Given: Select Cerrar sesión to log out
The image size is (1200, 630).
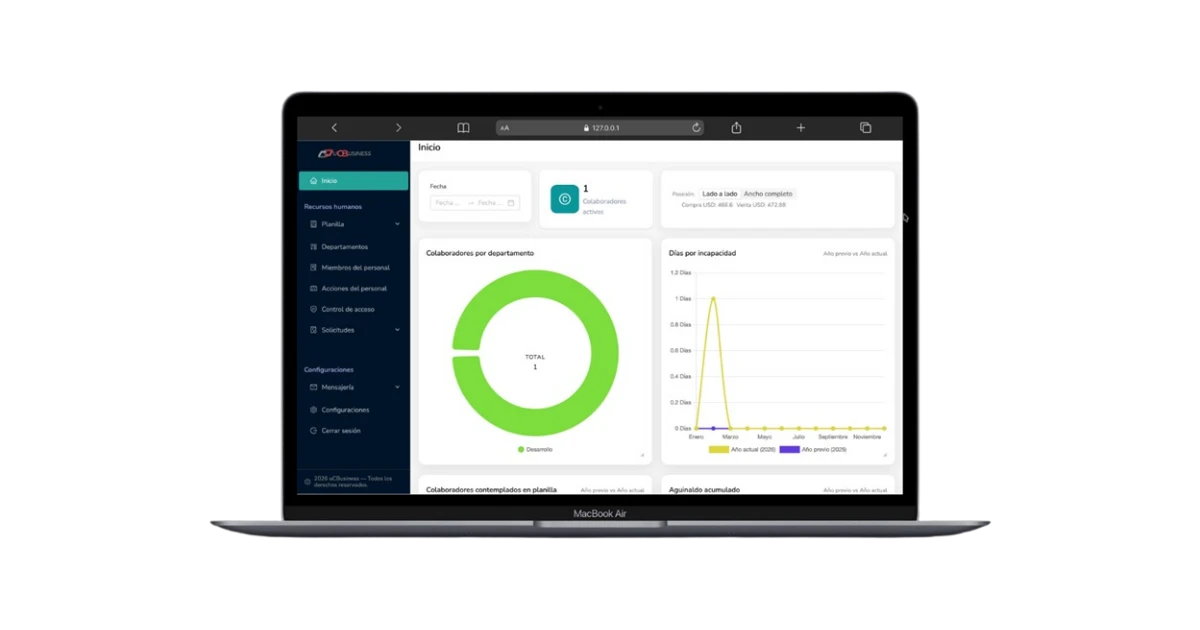Looking at the screenshot, I should [353, 431].
